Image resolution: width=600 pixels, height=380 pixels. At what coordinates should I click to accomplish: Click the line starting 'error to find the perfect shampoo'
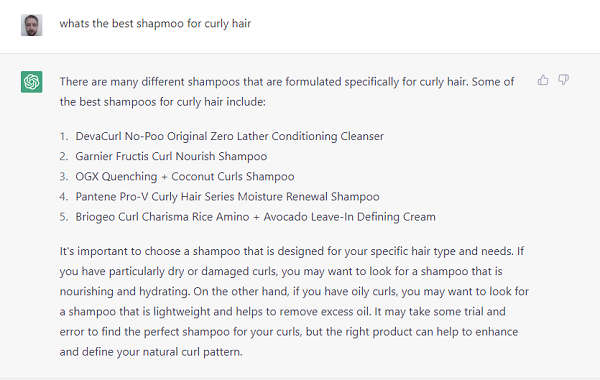(x=289, y=332)
